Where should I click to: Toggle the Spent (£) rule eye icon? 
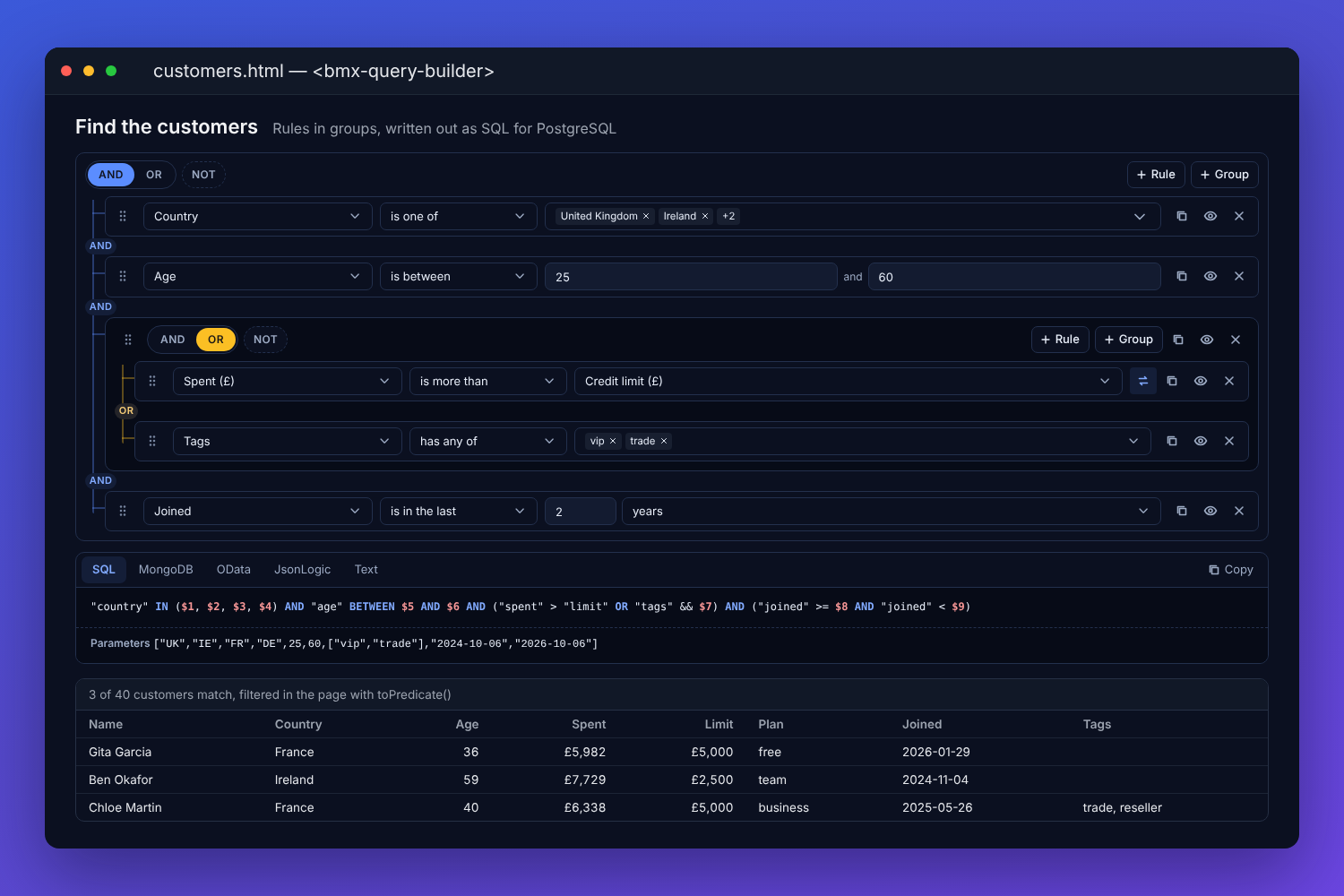1201,381
